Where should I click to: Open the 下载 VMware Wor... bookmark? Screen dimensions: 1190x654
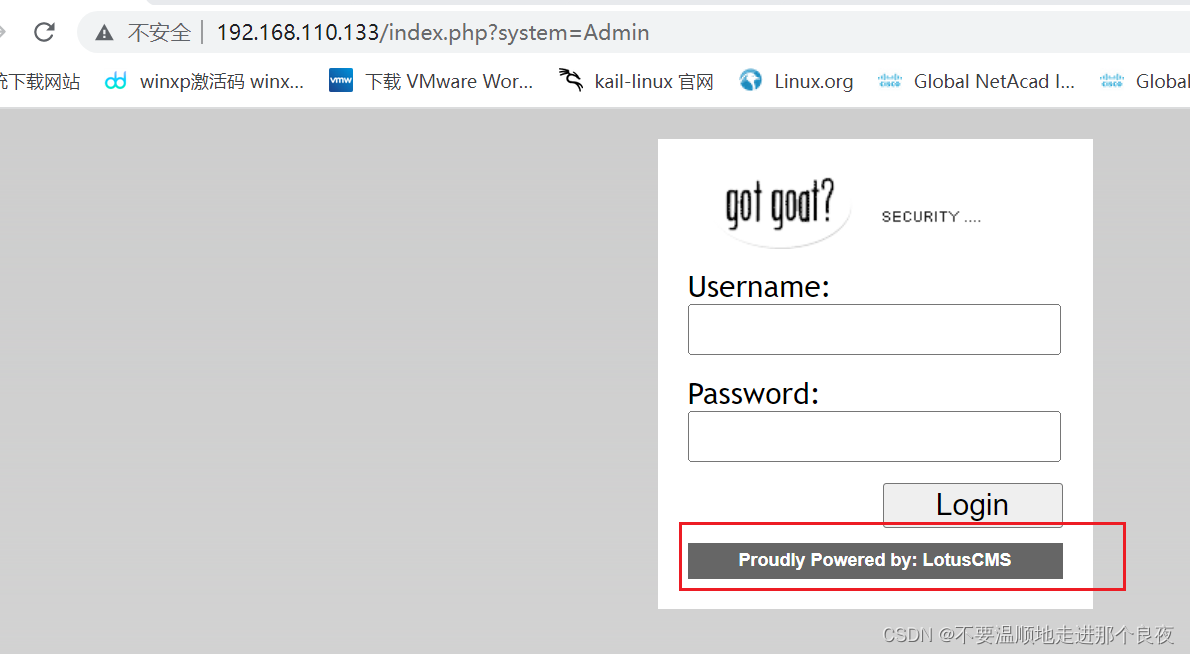[x=449, y=81]
